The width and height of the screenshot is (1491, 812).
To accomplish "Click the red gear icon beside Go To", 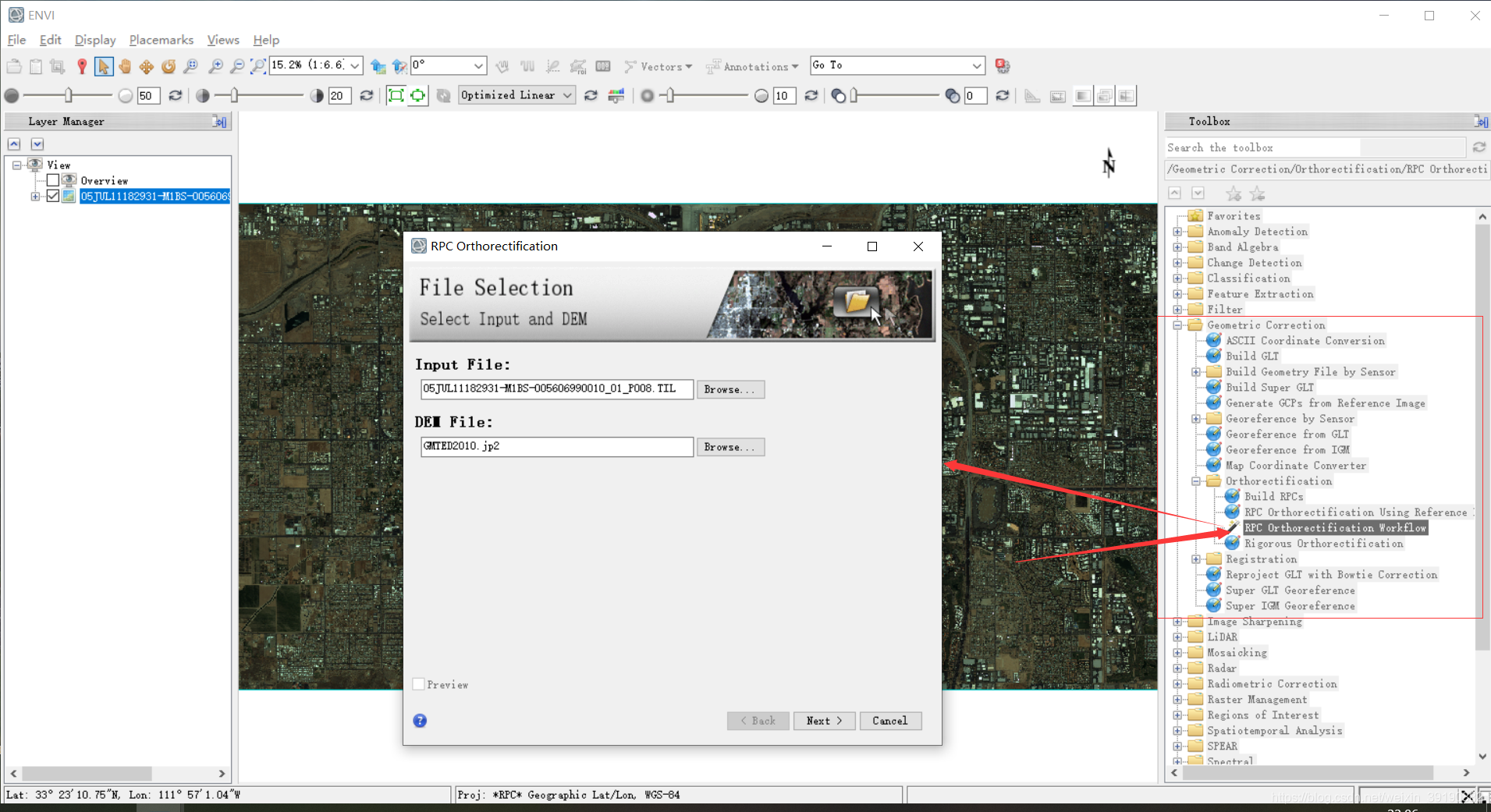I will tap(1003, 66).
